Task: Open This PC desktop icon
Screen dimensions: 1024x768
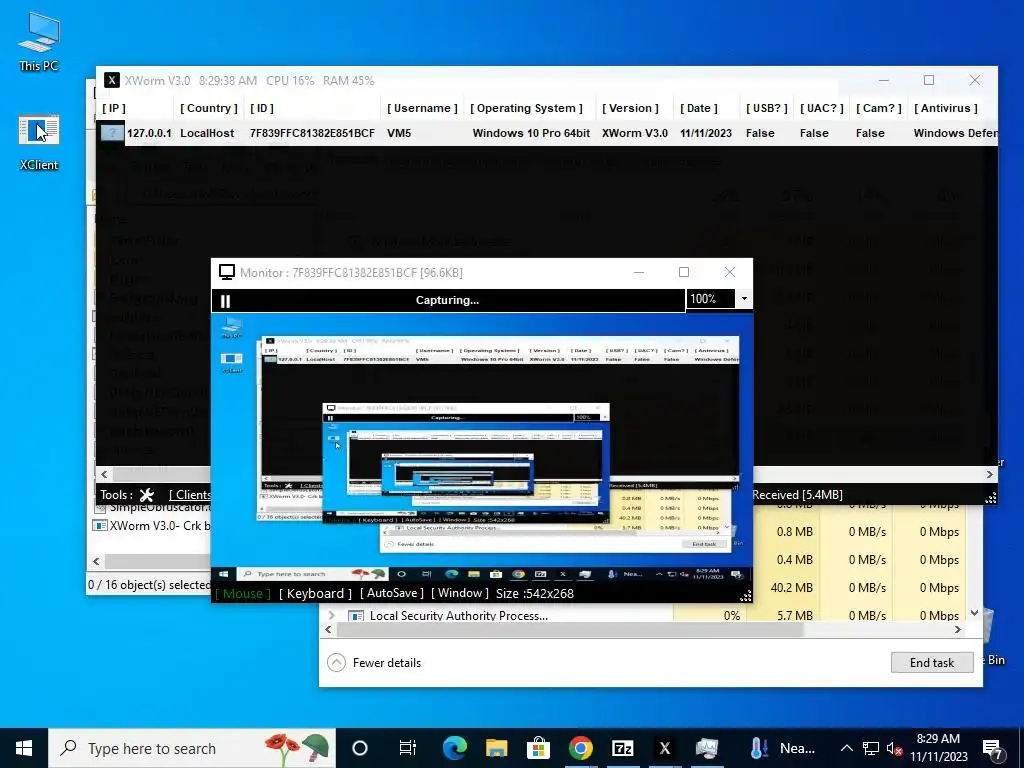Action: [x=39, y=42]
